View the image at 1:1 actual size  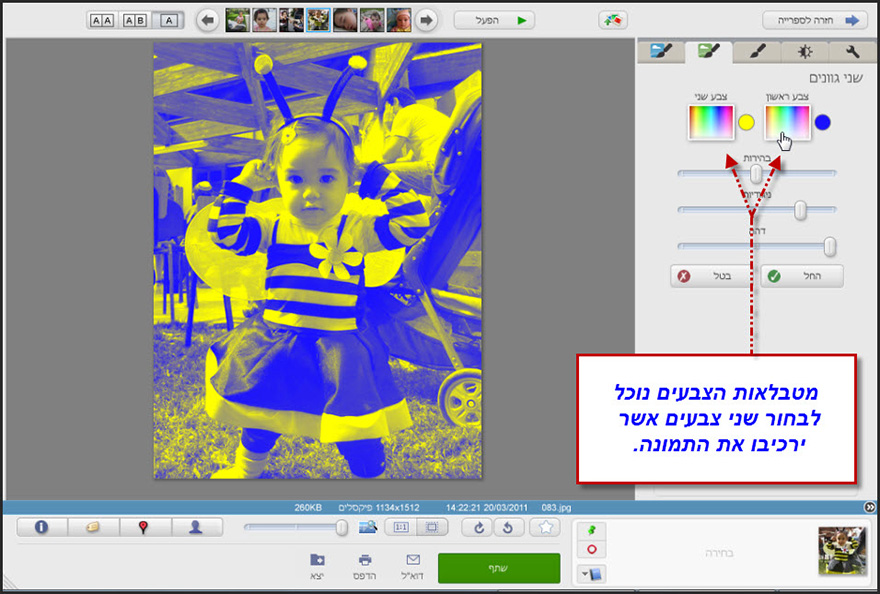tap(400, 527)
